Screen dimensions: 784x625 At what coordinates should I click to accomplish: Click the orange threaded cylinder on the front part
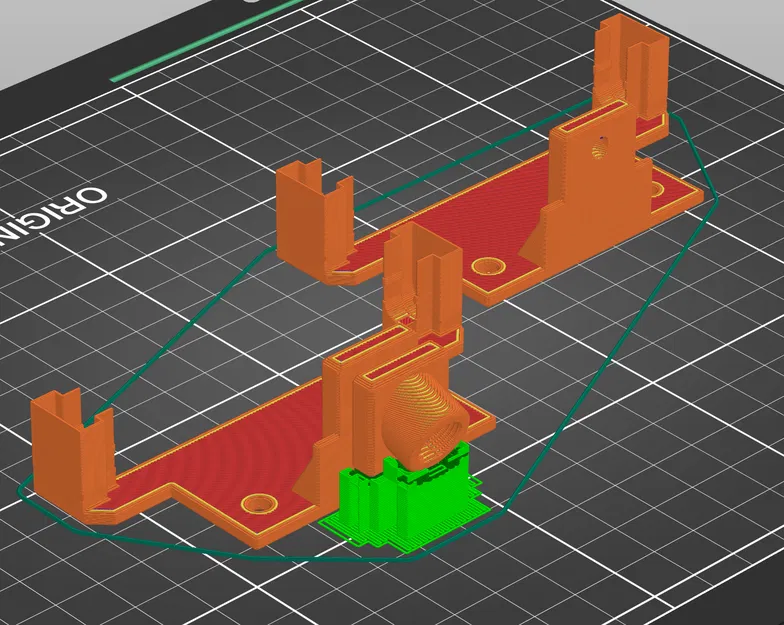[425, 420]
